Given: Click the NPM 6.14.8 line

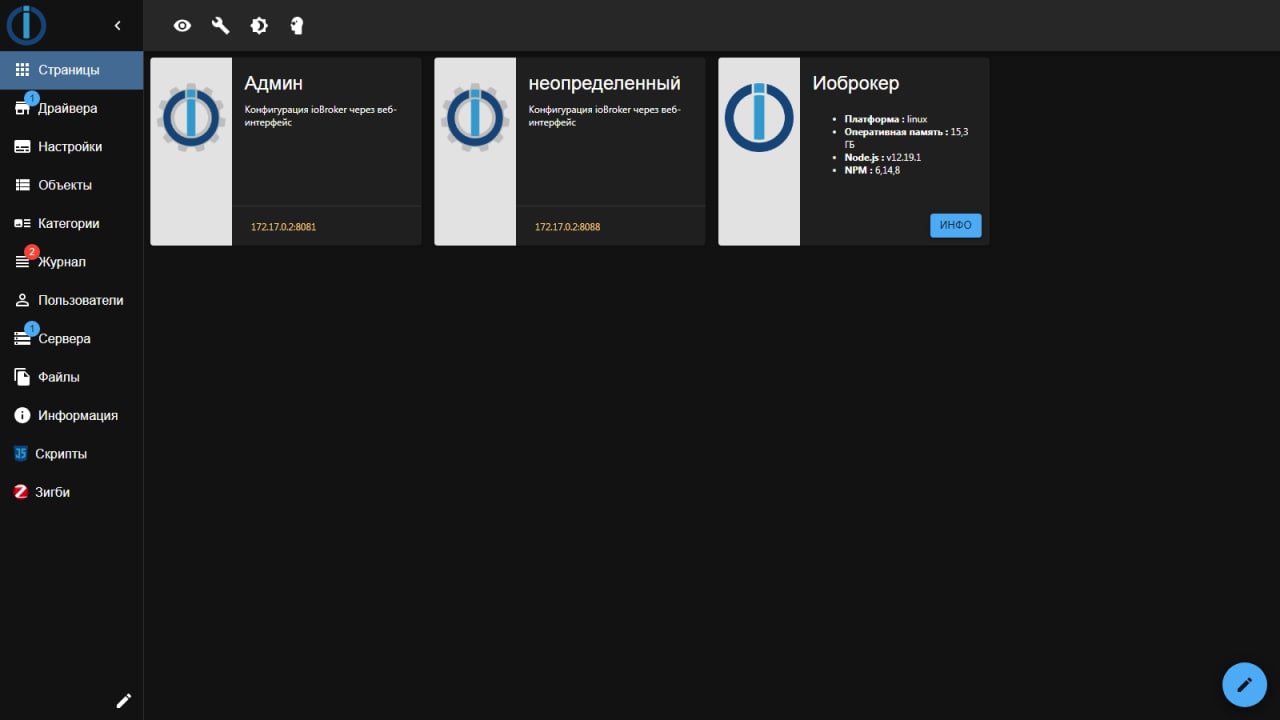Looking at the screenshot, I should tap(872, 170).
